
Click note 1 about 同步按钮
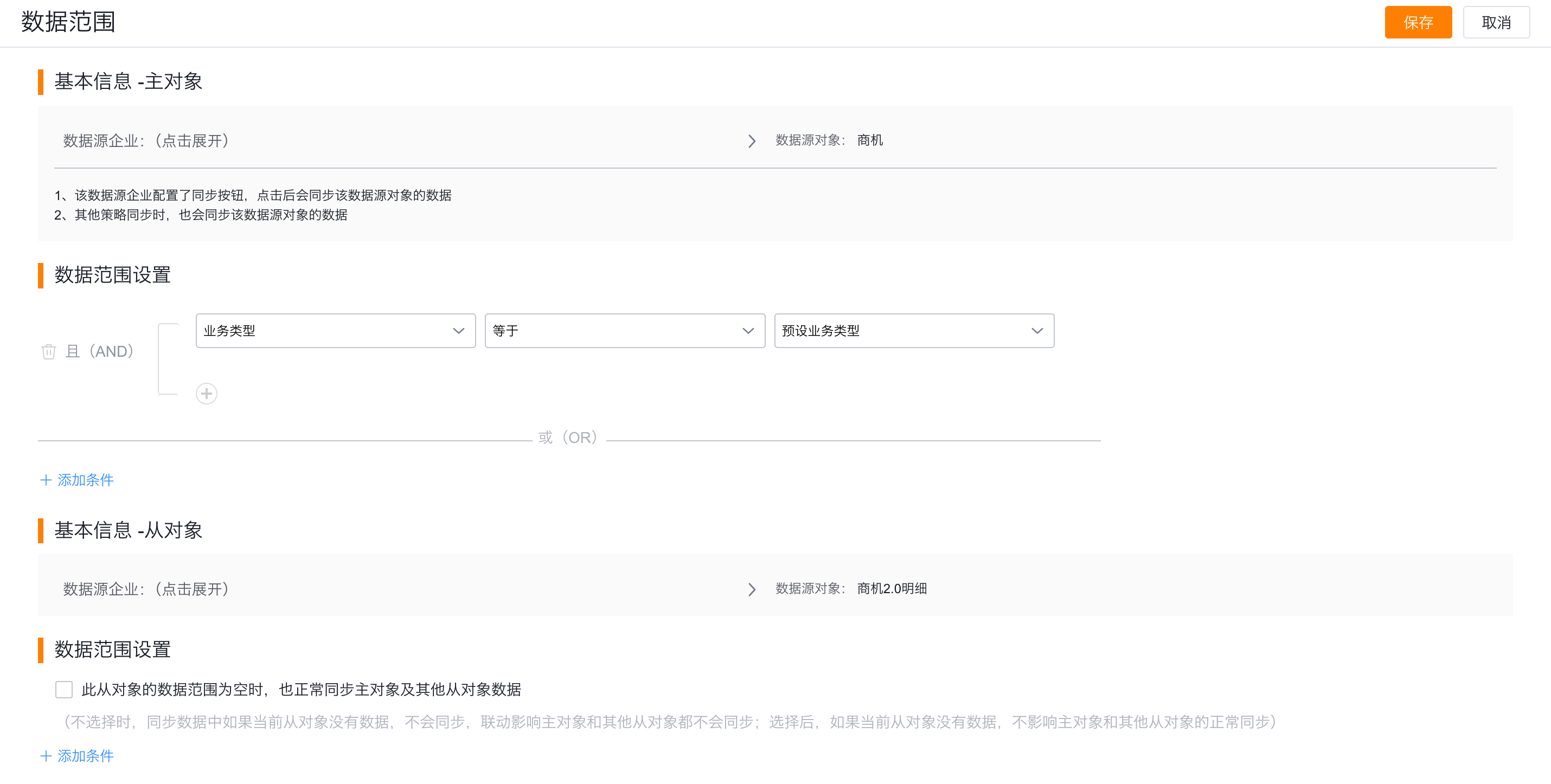pyautogui.click(x=253, y=195)
